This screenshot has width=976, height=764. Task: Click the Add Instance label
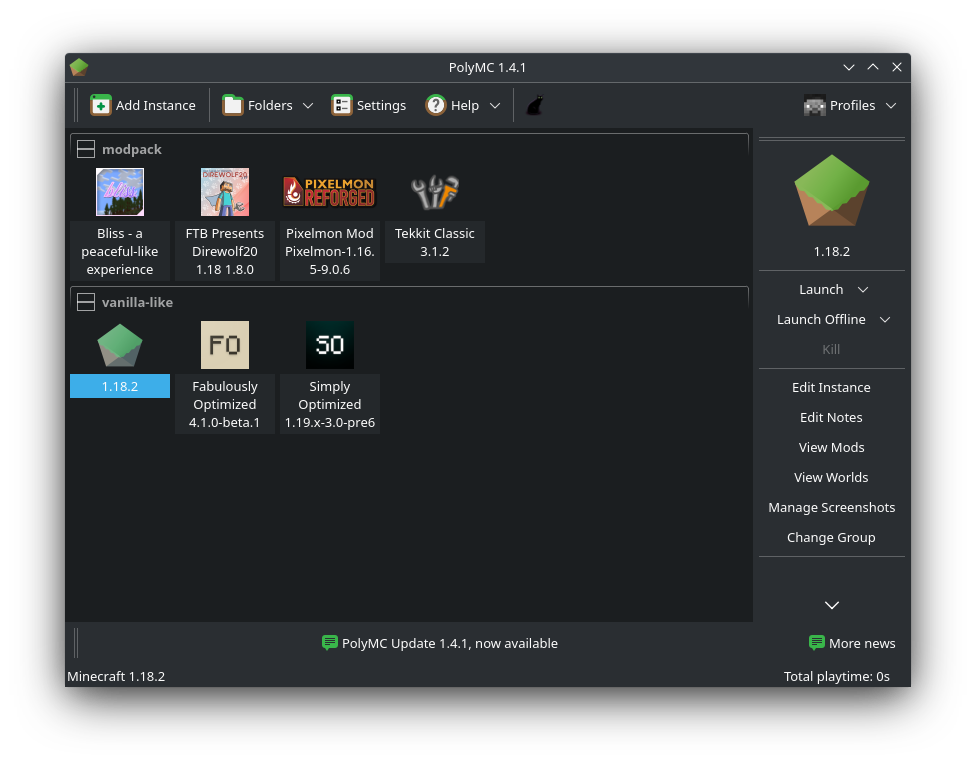coord(156,105)
